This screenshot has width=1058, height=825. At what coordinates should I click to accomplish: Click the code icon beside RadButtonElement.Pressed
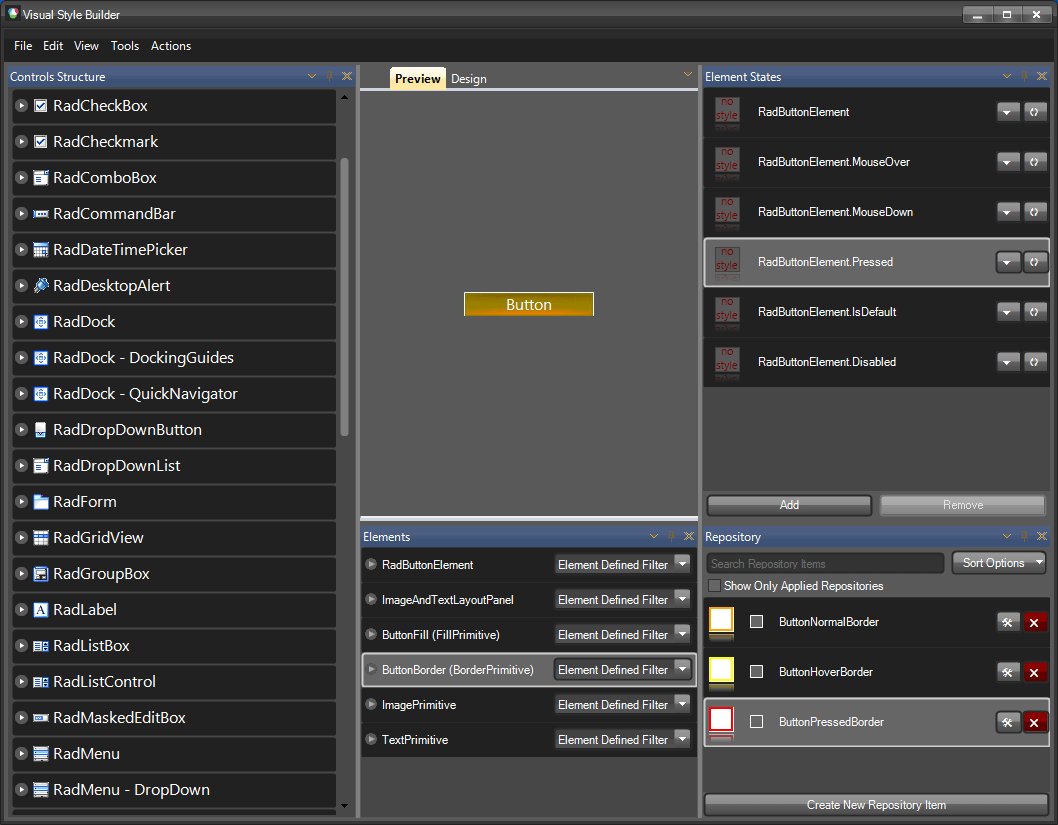coord(1035,261)
